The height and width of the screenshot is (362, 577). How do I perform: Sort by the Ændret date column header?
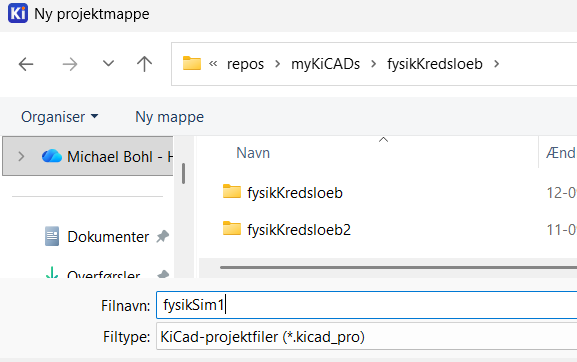click(561, 153)
